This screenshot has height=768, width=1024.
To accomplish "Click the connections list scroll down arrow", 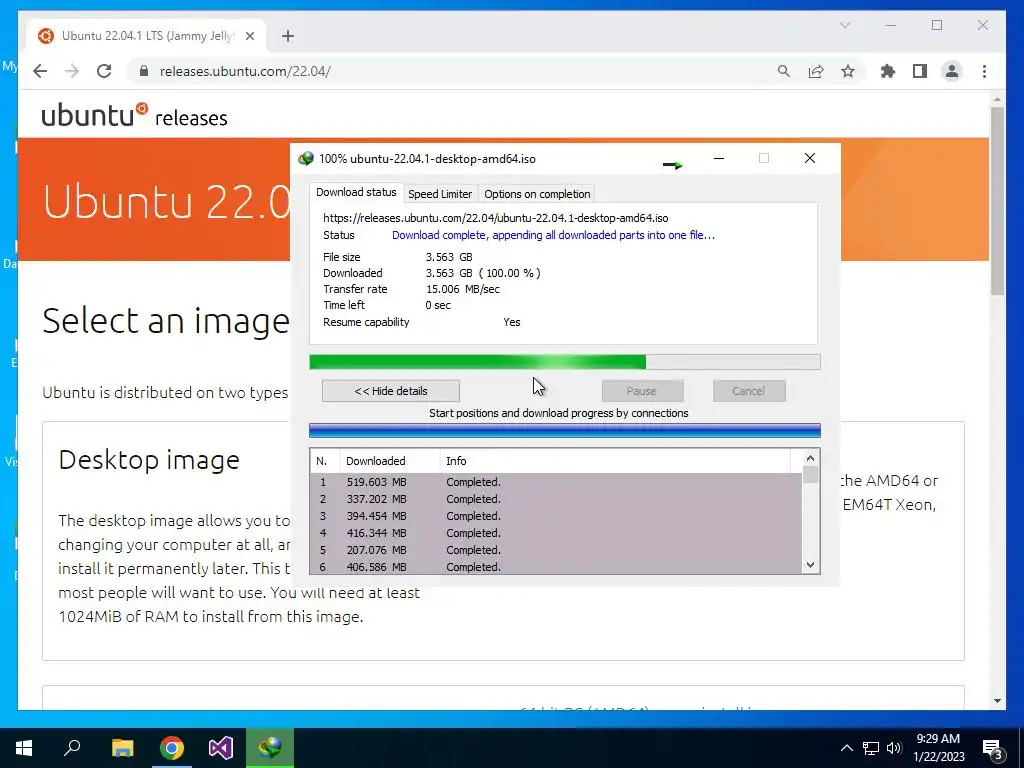I will pyautogui.click(x=810, y=565).
